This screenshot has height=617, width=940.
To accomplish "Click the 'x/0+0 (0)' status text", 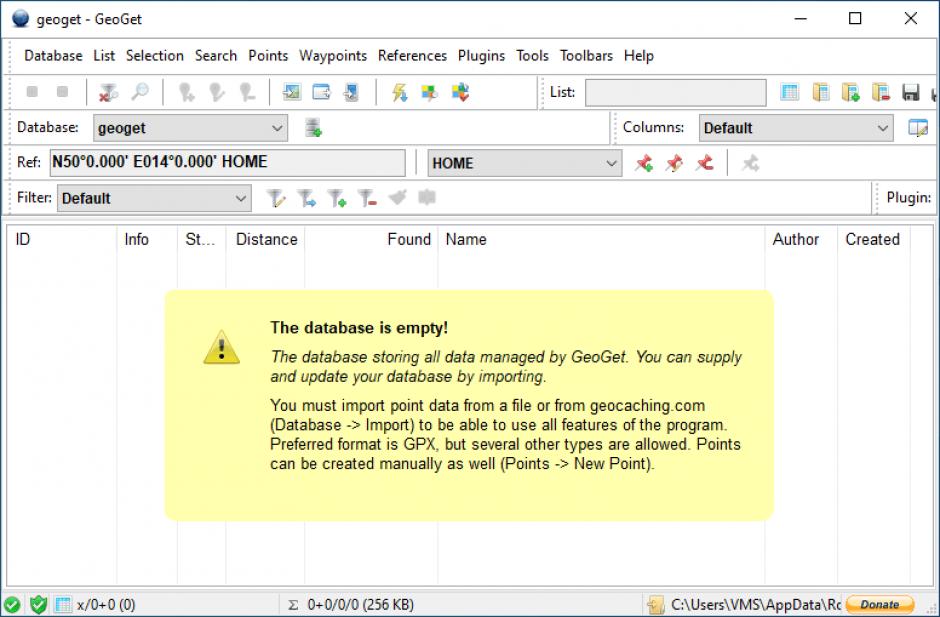I will pos(106,604).
